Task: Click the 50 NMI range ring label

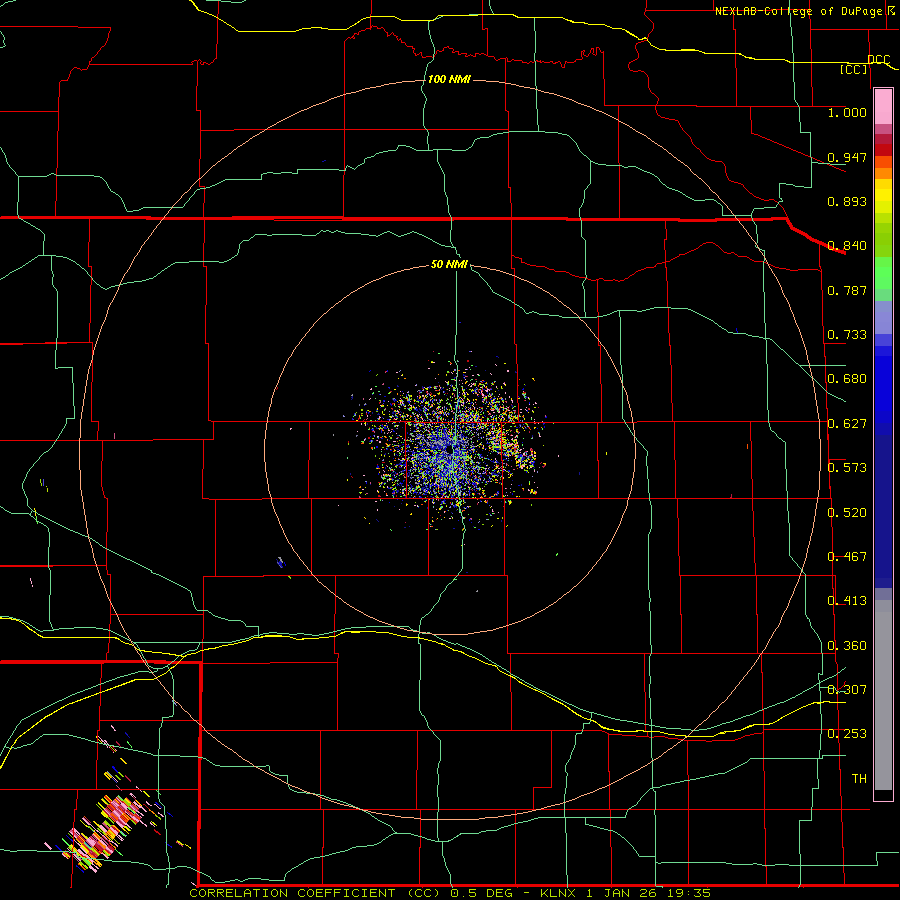Action: click(449, 264)
